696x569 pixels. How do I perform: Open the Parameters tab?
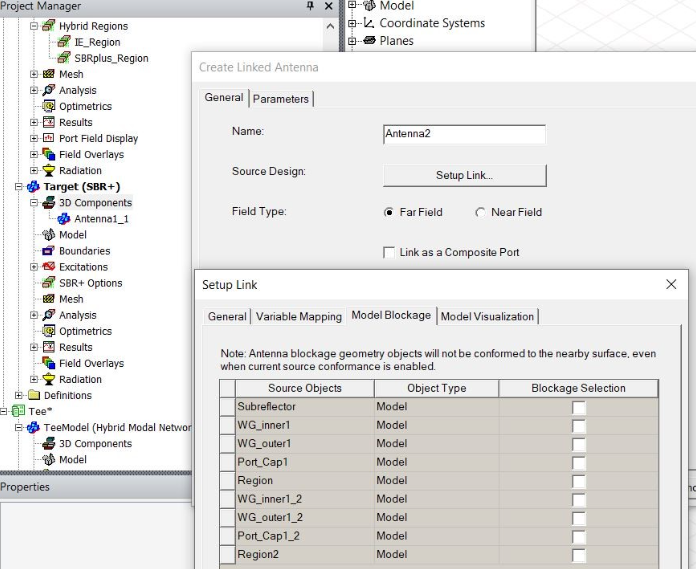tap(281, 98)
